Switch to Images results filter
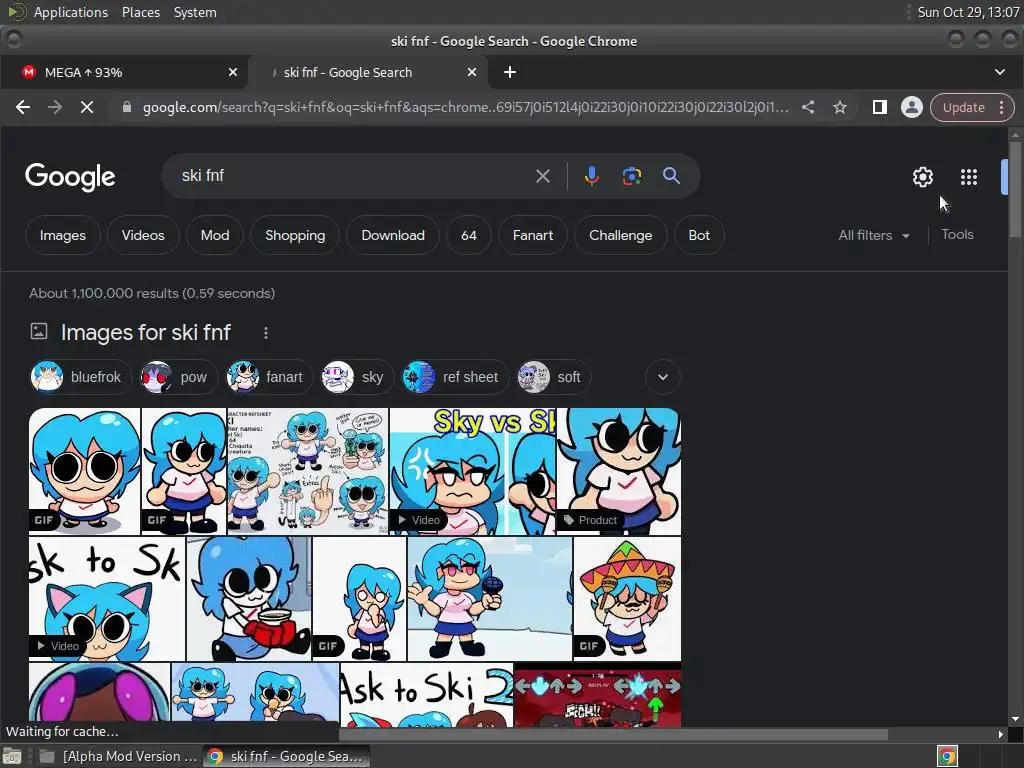The width and height of the screenshot is (1024, 768). pyautogui.click(x=63, y=235)
